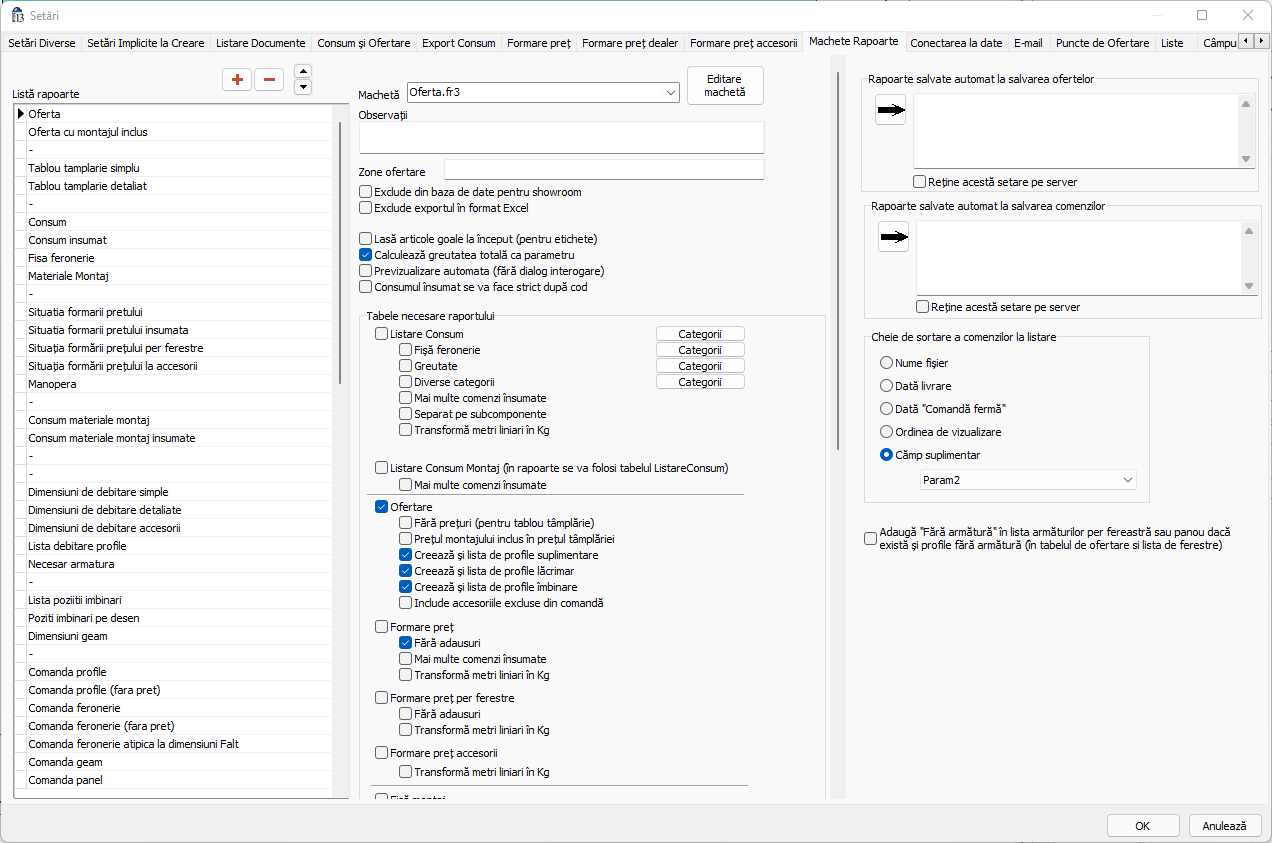Viewport: 1272px width, 843px height.
Task: Click arrow button for offers auto-saved reports
Action: tap(890, 110)
